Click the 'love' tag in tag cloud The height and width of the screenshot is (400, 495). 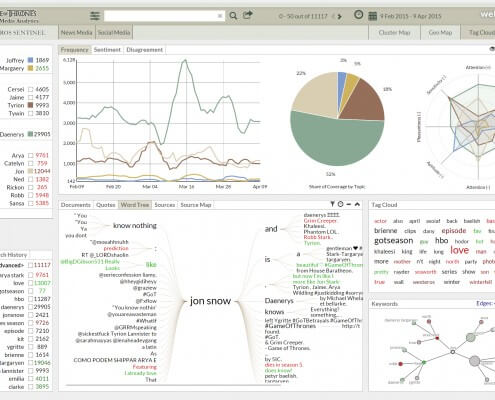460,250
